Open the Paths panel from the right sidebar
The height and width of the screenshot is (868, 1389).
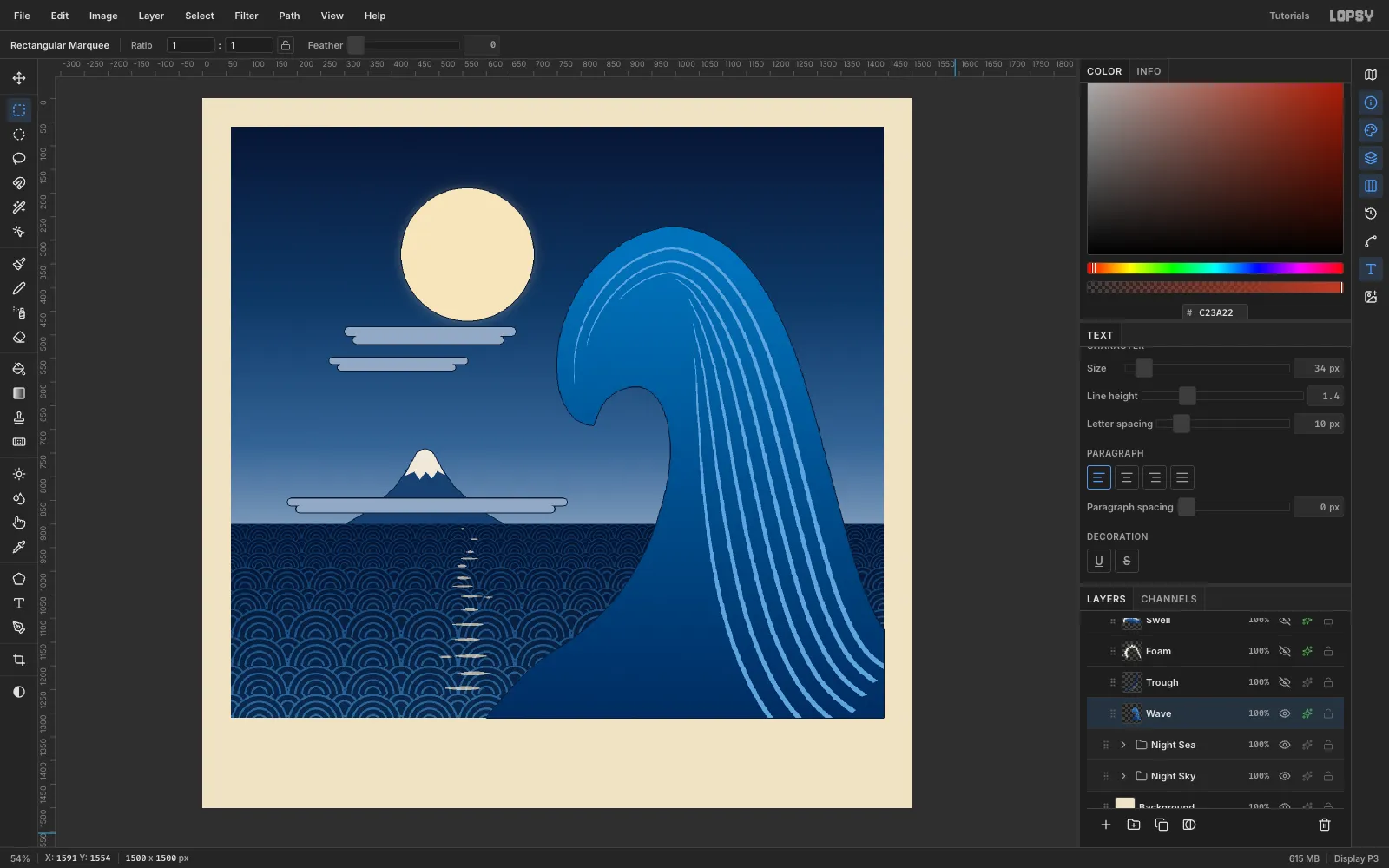(x=1371, y=241)
